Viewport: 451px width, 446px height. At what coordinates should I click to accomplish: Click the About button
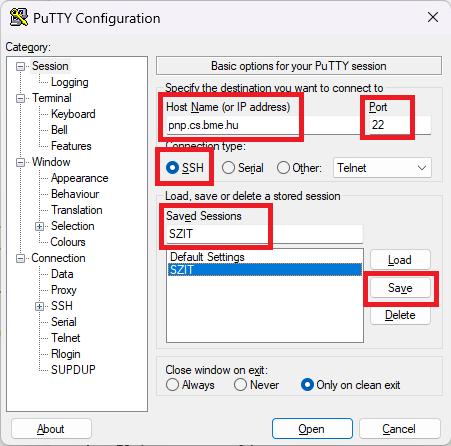pyautogui.click(x=51, y=429)
